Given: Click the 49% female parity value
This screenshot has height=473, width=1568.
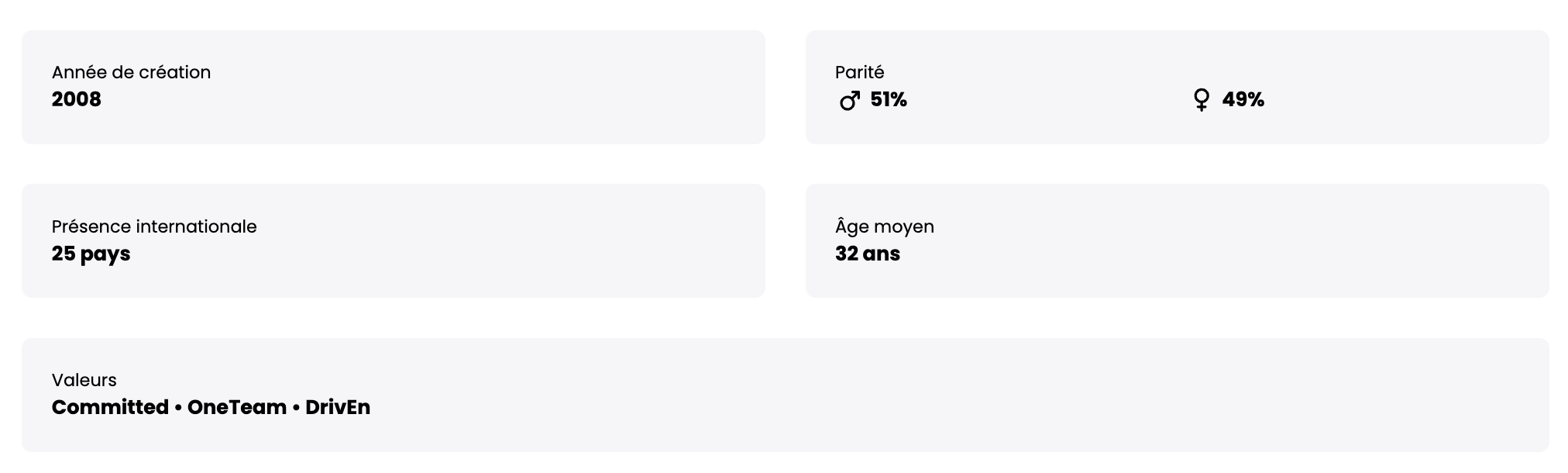Looking at the screenshot, I should pos(1243,100).
